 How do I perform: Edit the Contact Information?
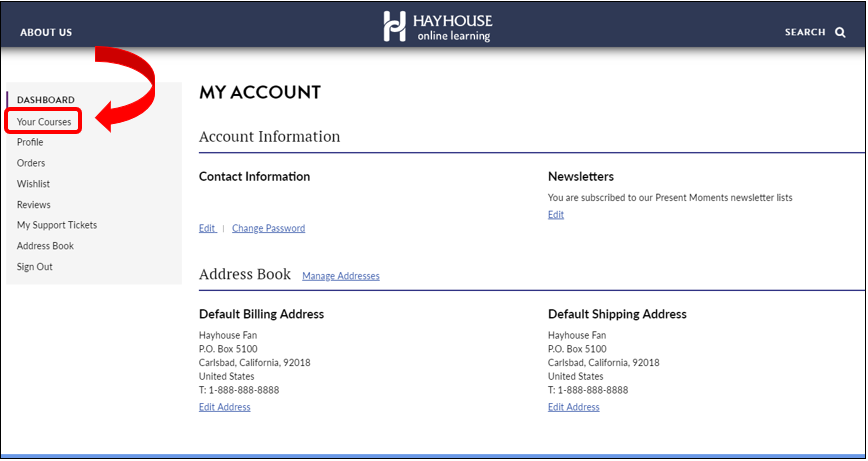tap(207, 228)
